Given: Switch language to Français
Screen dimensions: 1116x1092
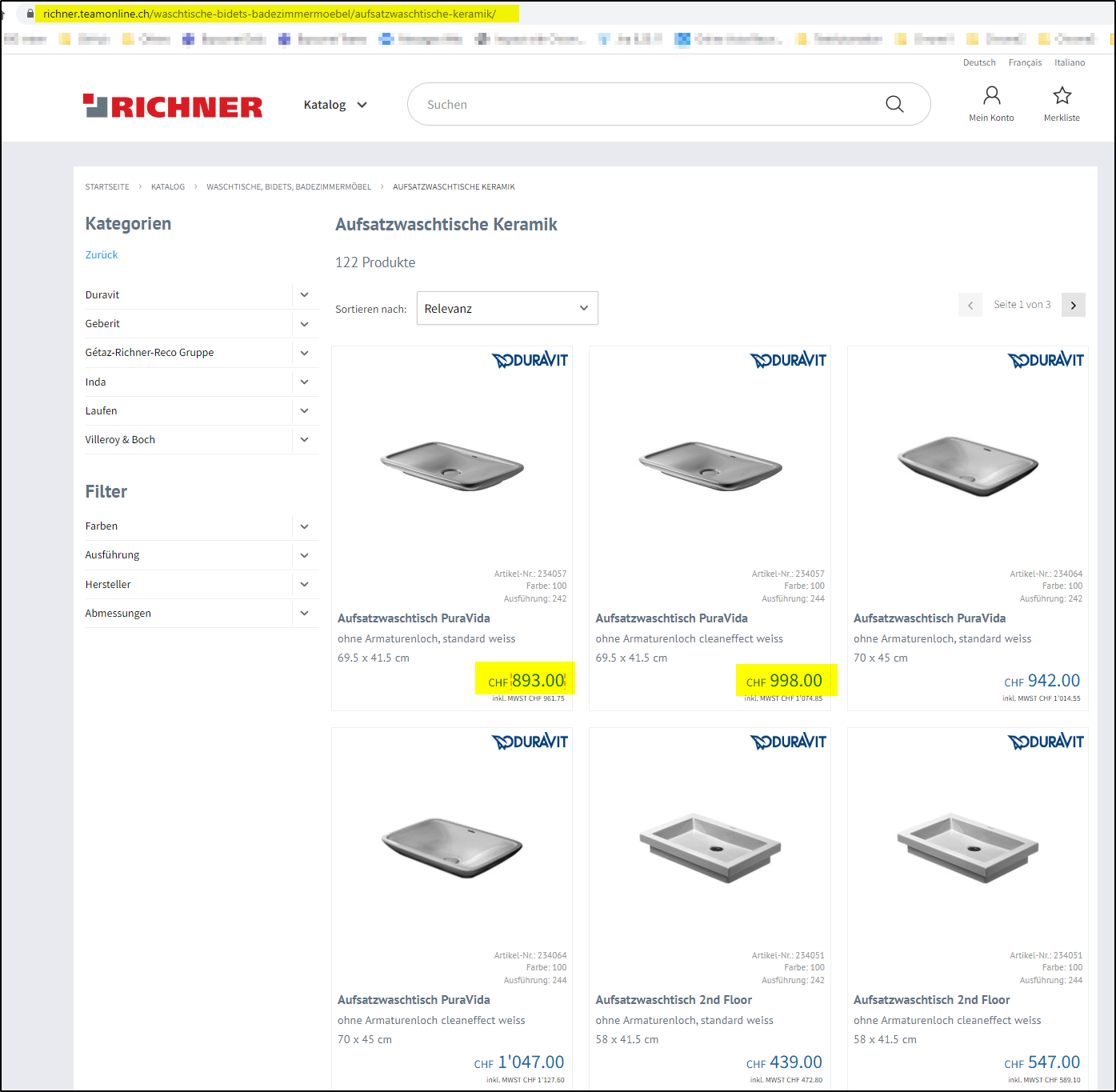Looking at the screenshot, I should pyautogui.click(x=1025, y=62).
